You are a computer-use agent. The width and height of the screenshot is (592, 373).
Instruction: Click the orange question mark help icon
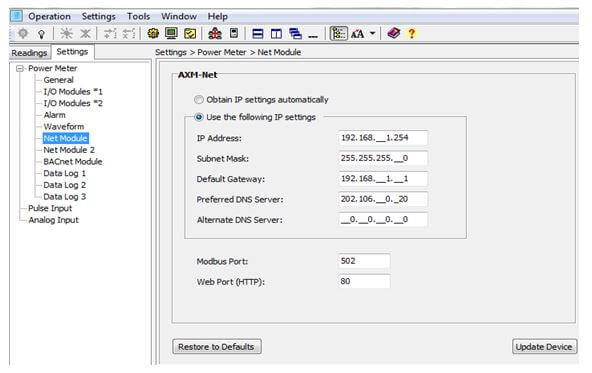412,34
